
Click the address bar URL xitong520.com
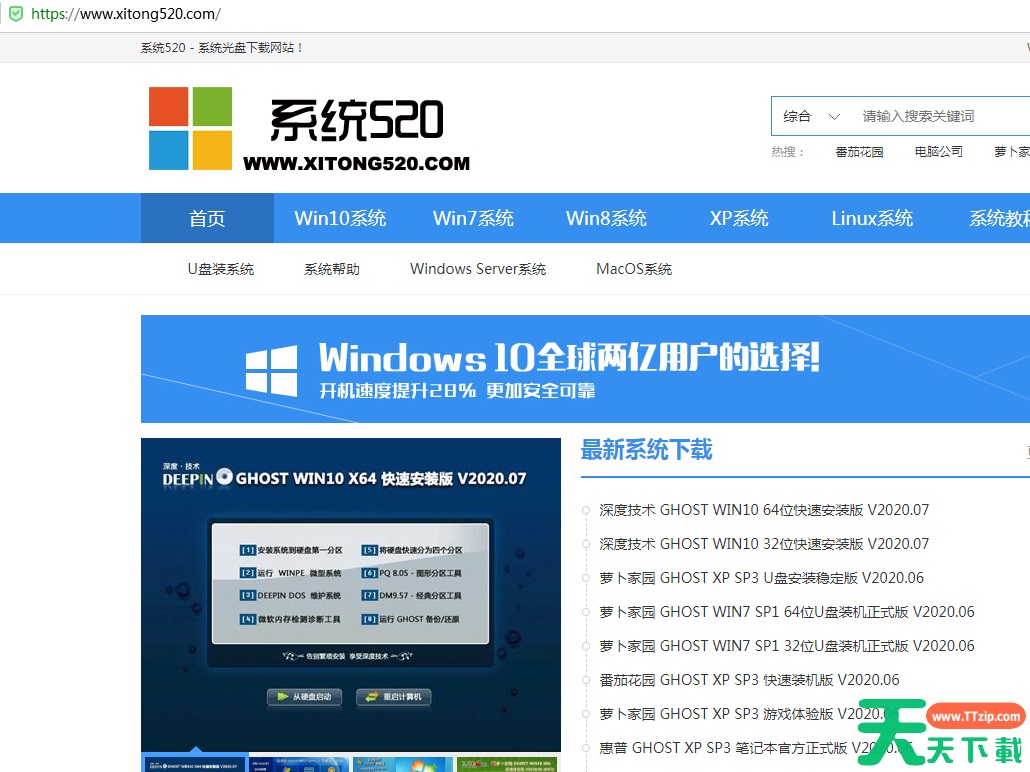coord(126,13)
